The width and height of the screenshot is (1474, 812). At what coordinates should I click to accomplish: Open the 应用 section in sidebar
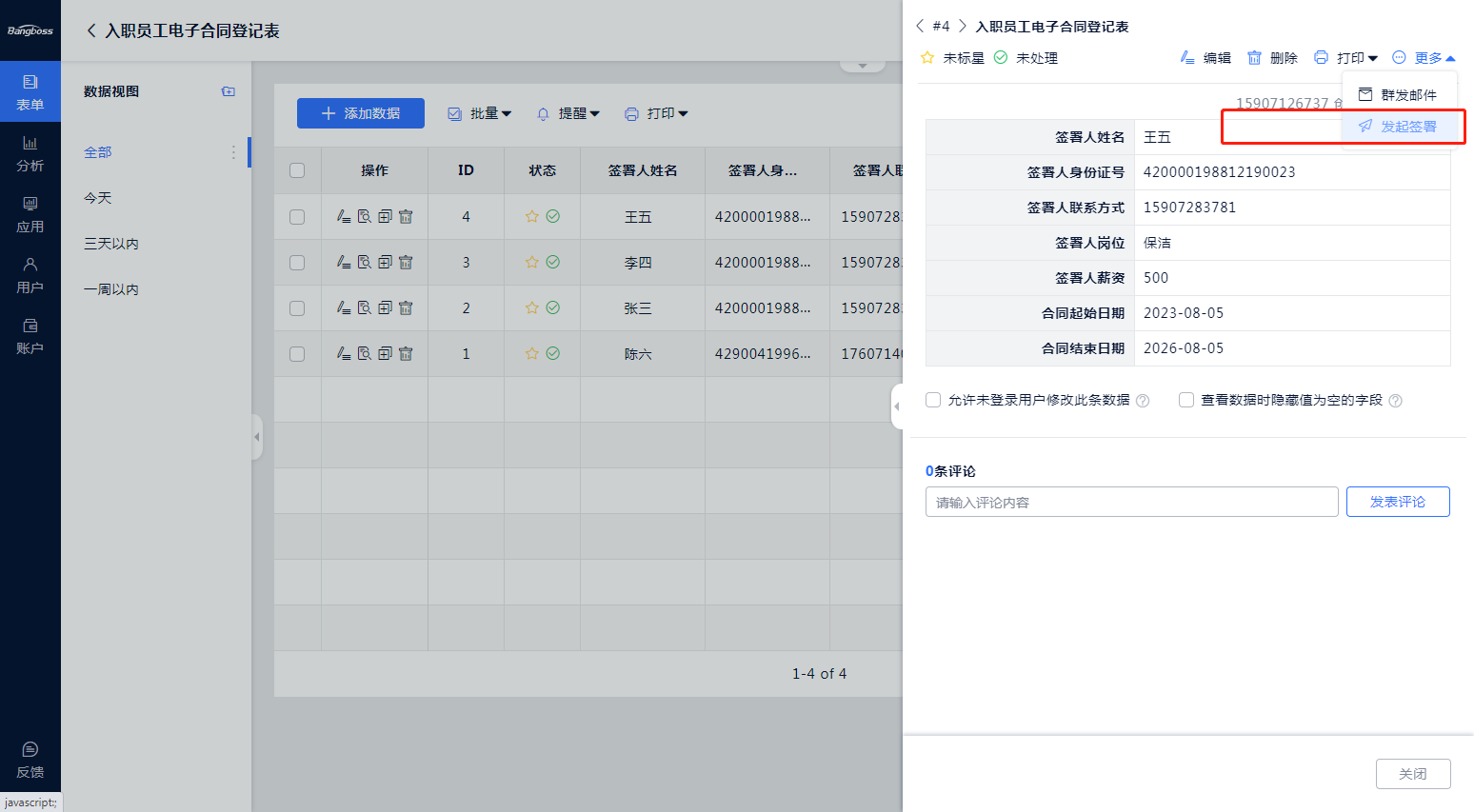[x=30, y=214]
